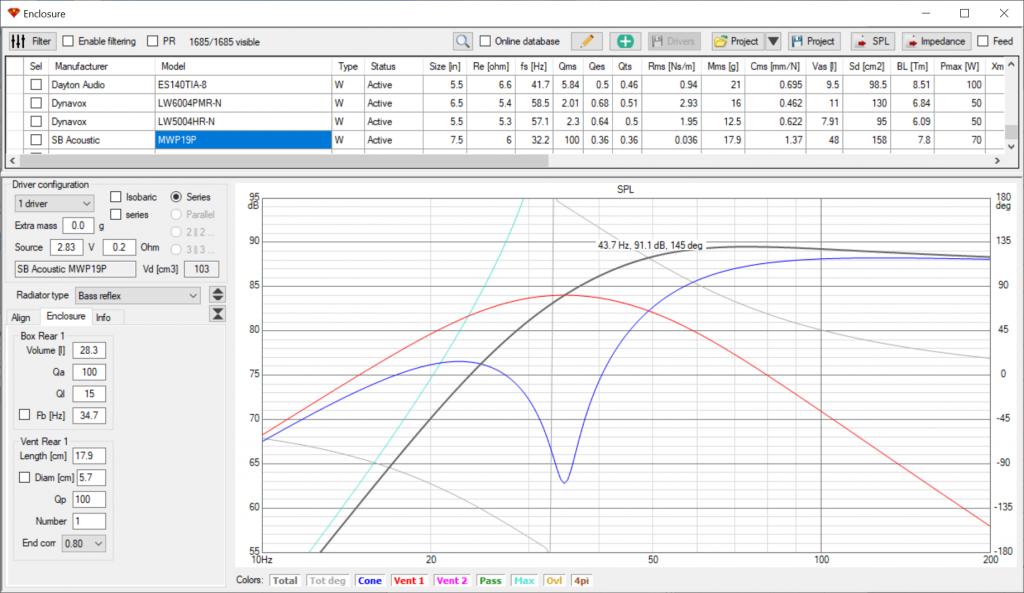The height and width of the screenshot is (593, 1024).
Task: Tick the Diam [cm] checkbox
Action: pos(24,477)
